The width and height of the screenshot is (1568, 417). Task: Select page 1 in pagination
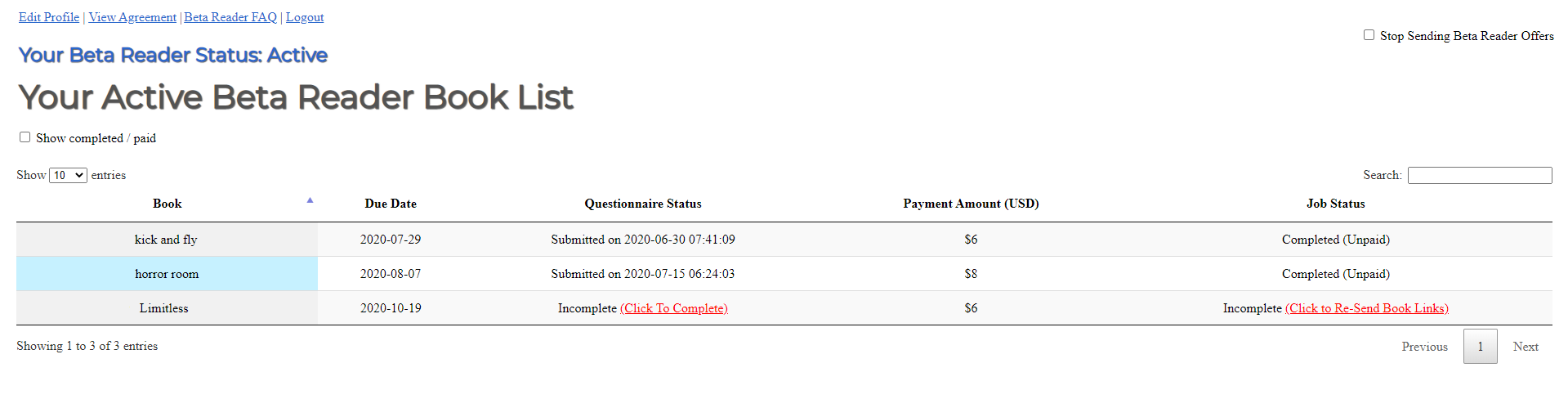pos(1480,347)
